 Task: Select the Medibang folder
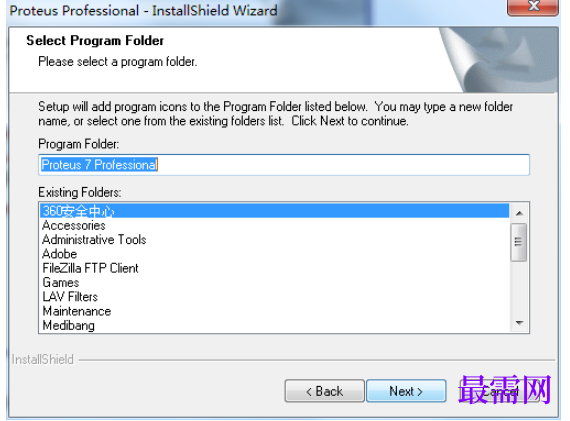(274, 325)
